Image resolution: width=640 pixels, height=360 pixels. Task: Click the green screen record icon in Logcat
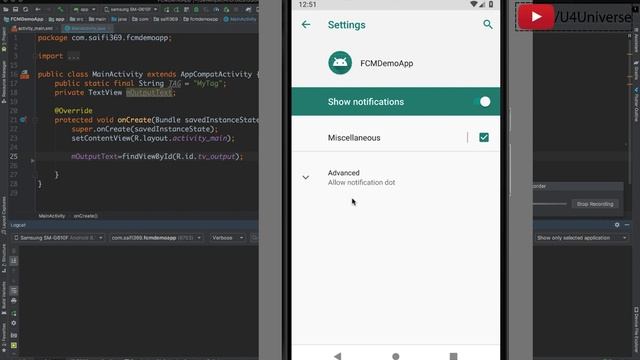[13, 345]
